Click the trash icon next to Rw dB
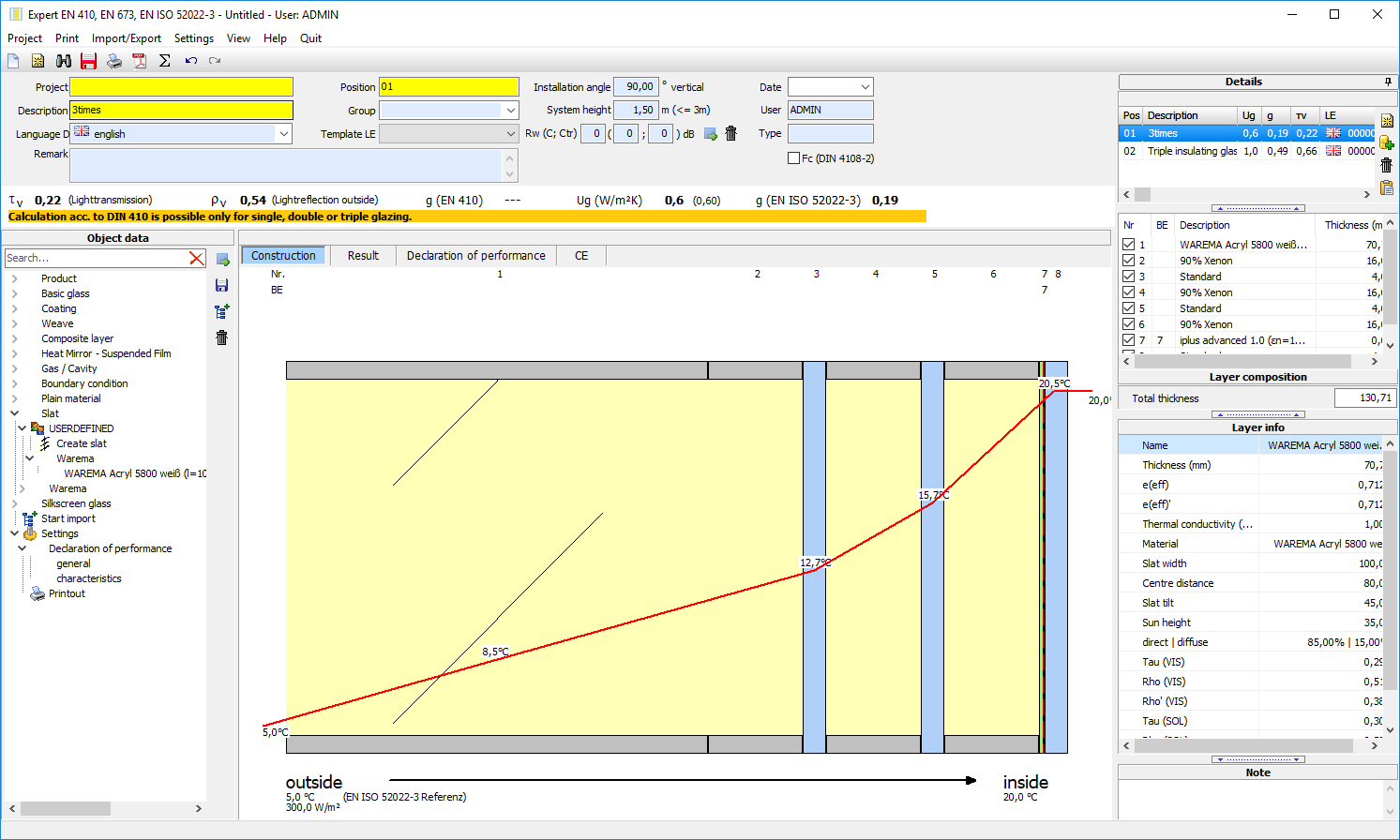The width and height of the screenshot is (1400, 840). pyautogui.click(x=731, y=134)
